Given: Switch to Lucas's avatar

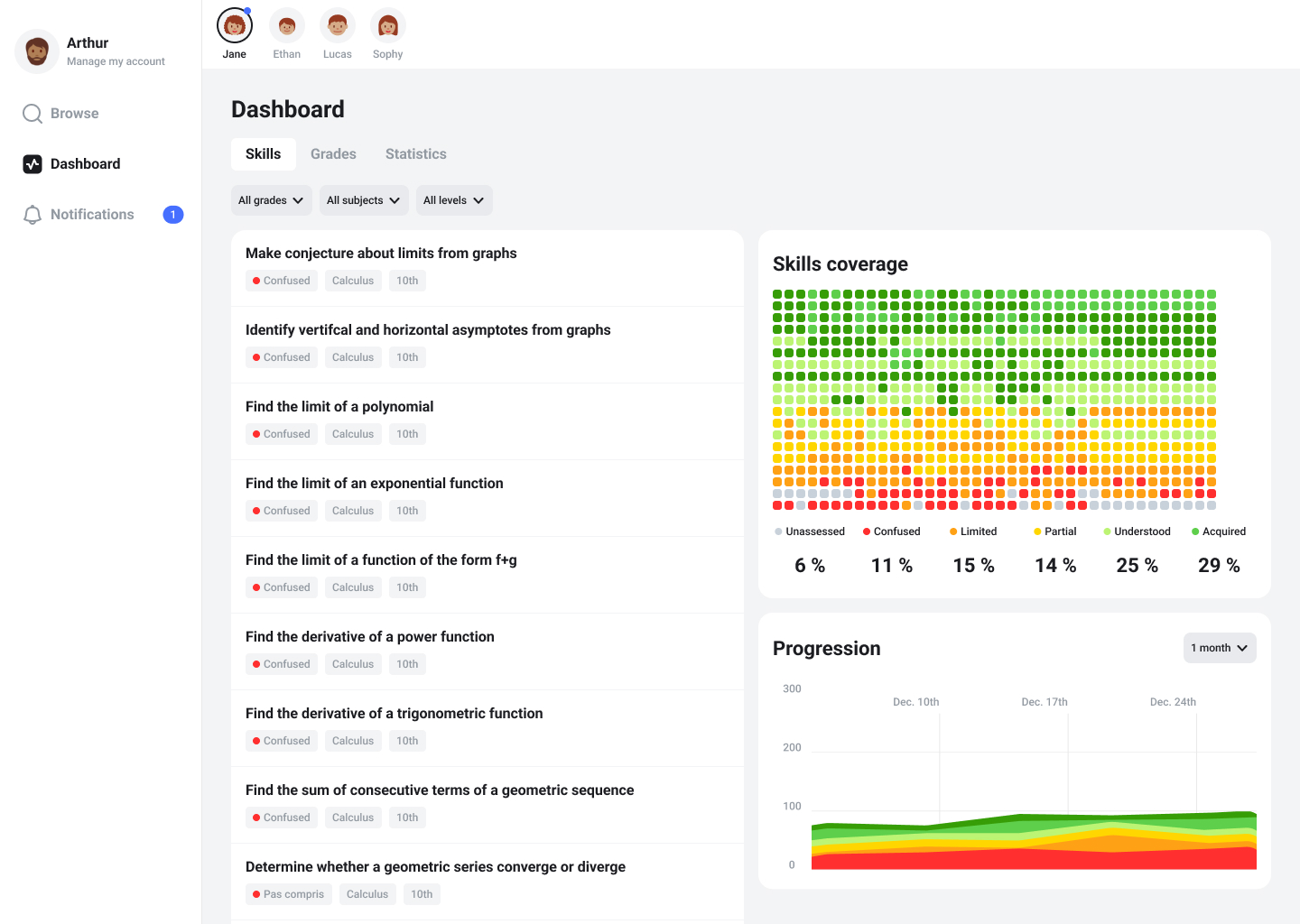Looking at the screenshot, I should 338,26.
